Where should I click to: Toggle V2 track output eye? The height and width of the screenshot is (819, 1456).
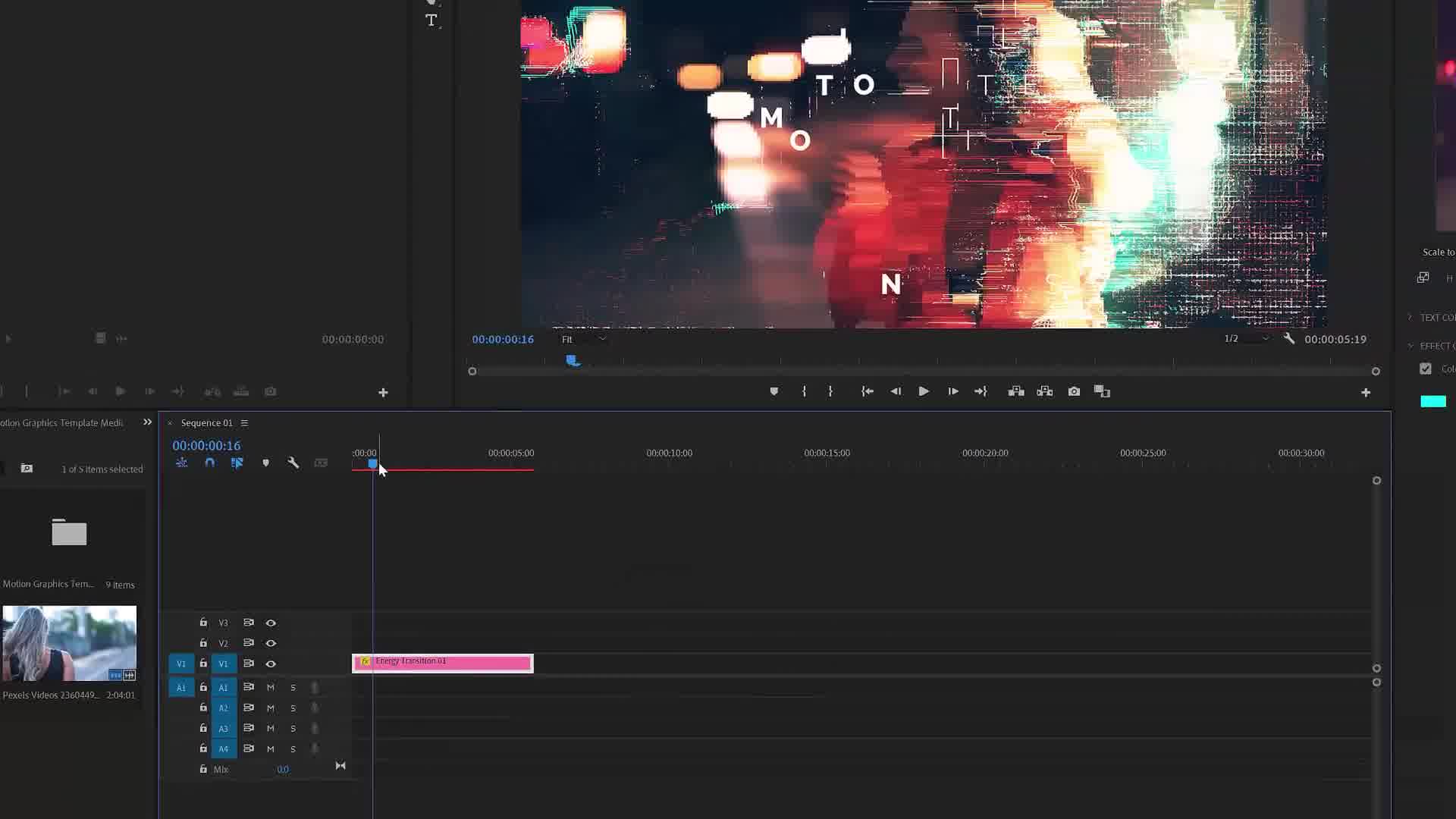tap(271, 643)
